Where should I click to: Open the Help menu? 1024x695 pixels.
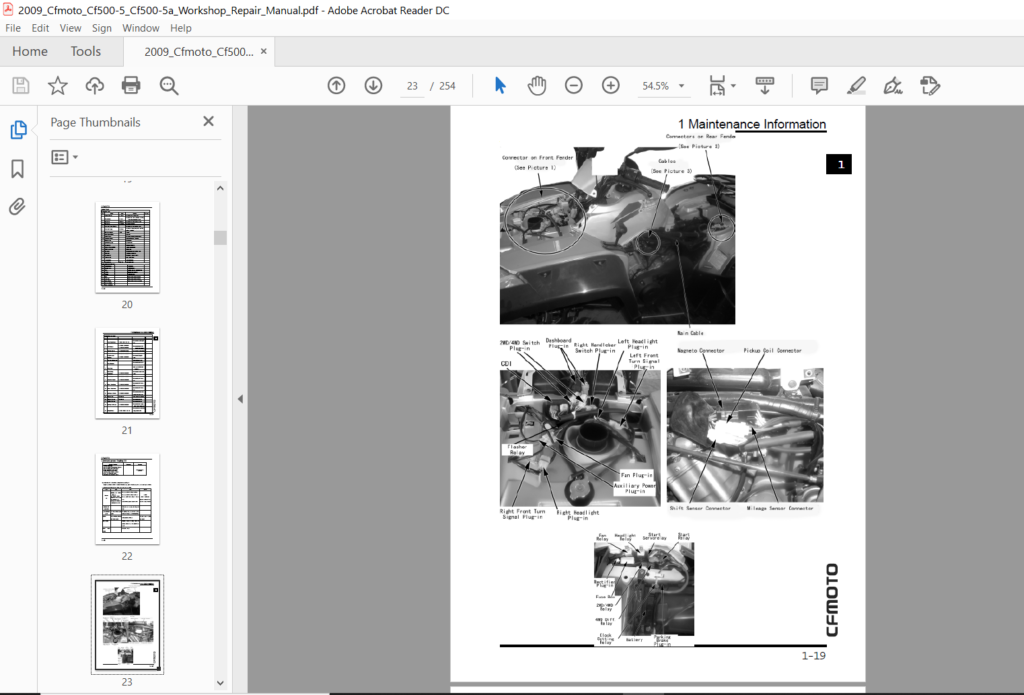pyautogui.click(x=181, y=28)
